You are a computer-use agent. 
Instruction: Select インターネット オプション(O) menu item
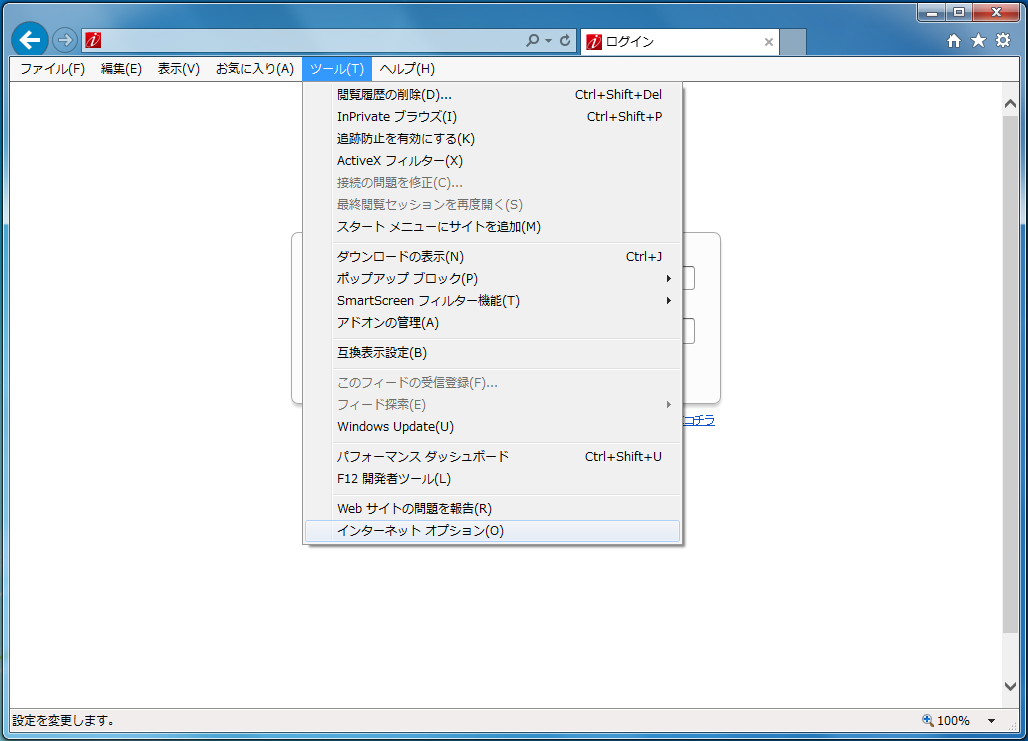492,531
